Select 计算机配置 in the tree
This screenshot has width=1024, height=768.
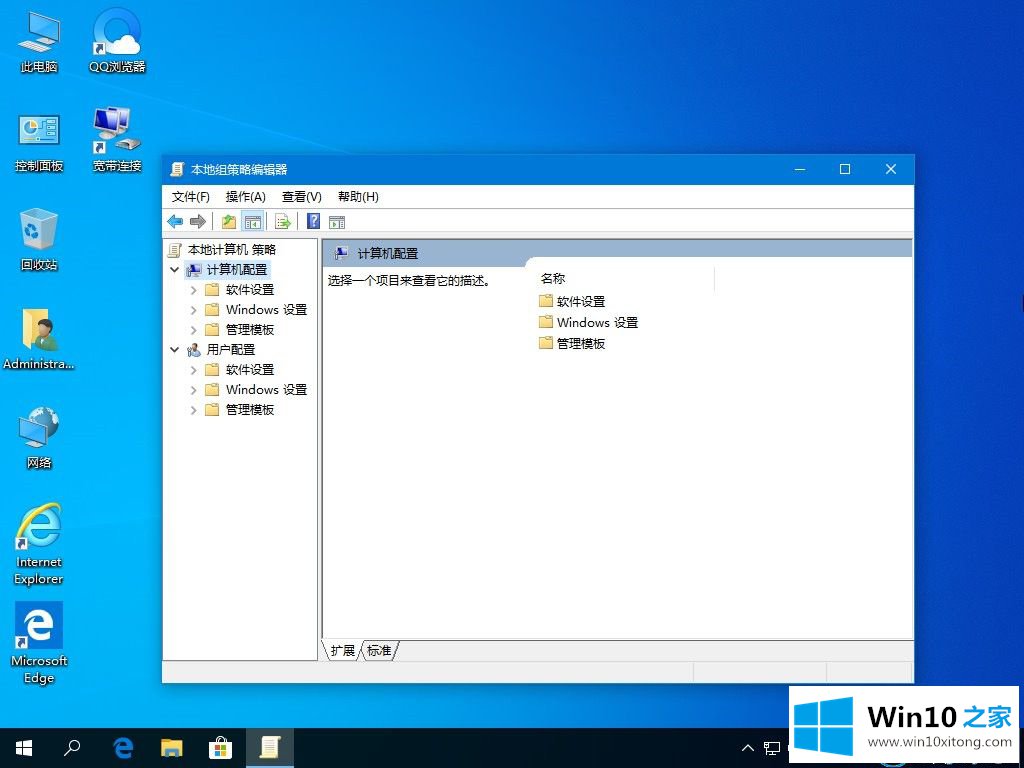click(x=237, y=269)
